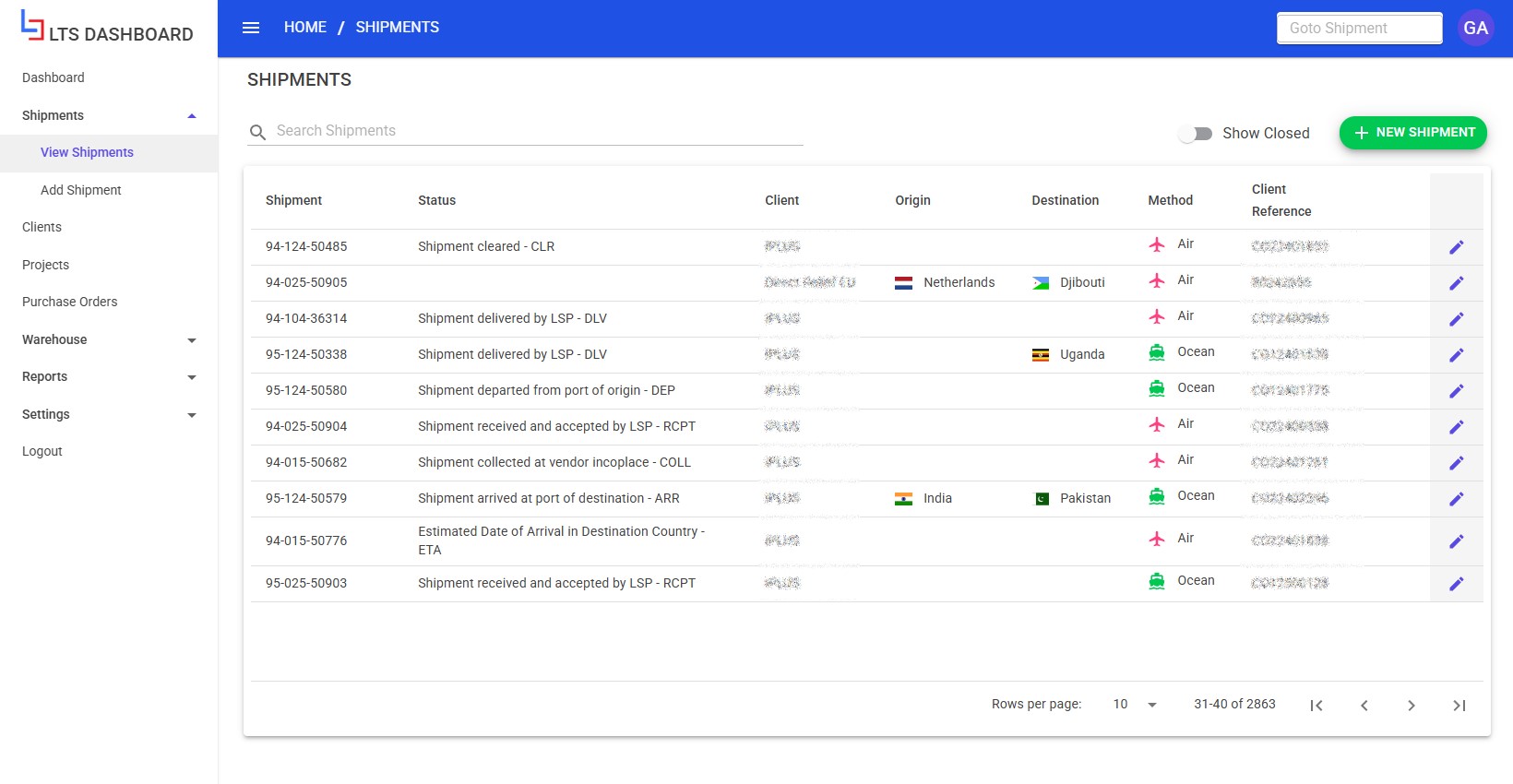
Task: Go to the previous page of shipments
Action: click(1364, 706)
